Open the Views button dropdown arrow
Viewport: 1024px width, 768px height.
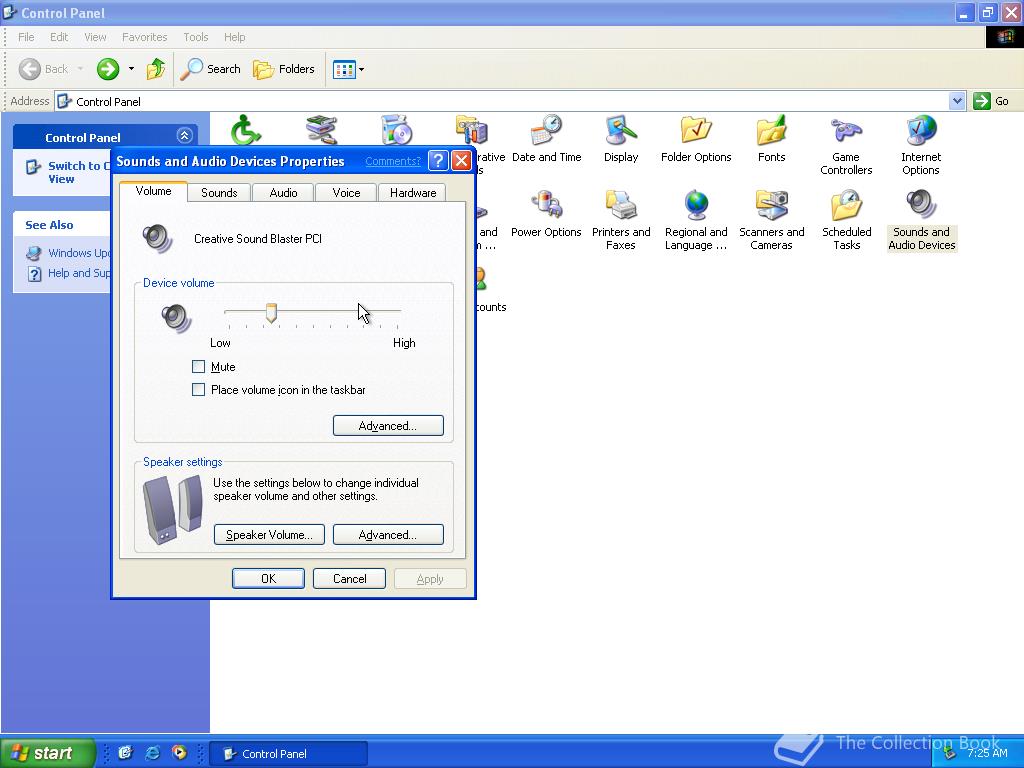coord(362,69)
